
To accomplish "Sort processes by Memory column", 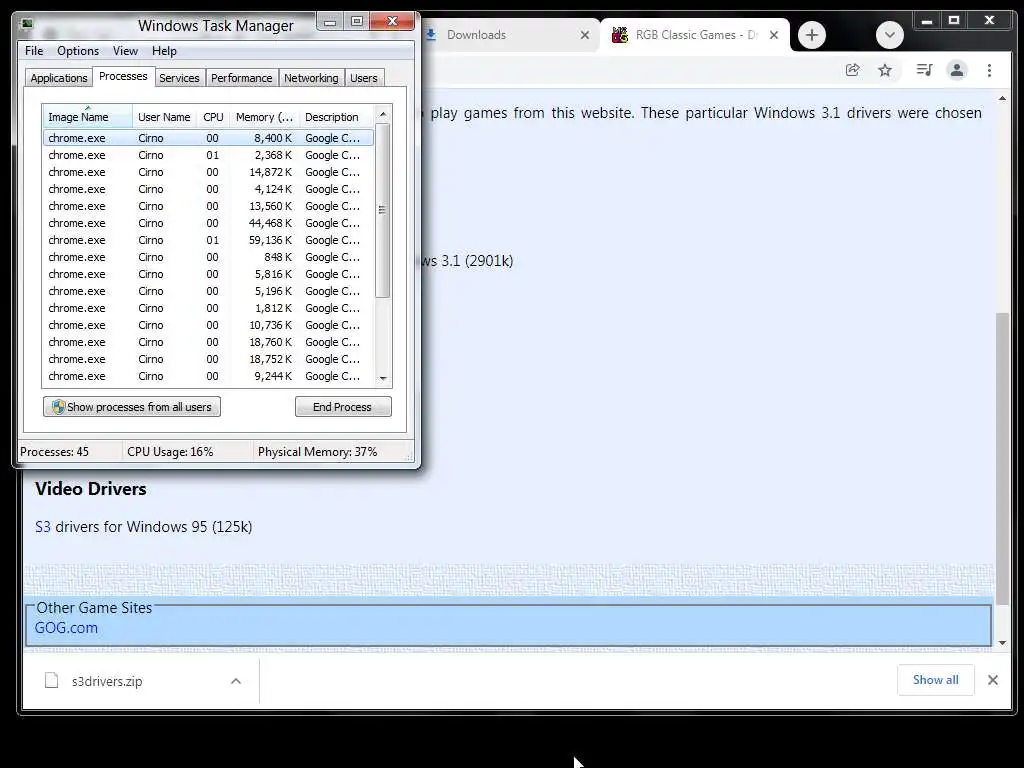I will (x=264, y=117).
